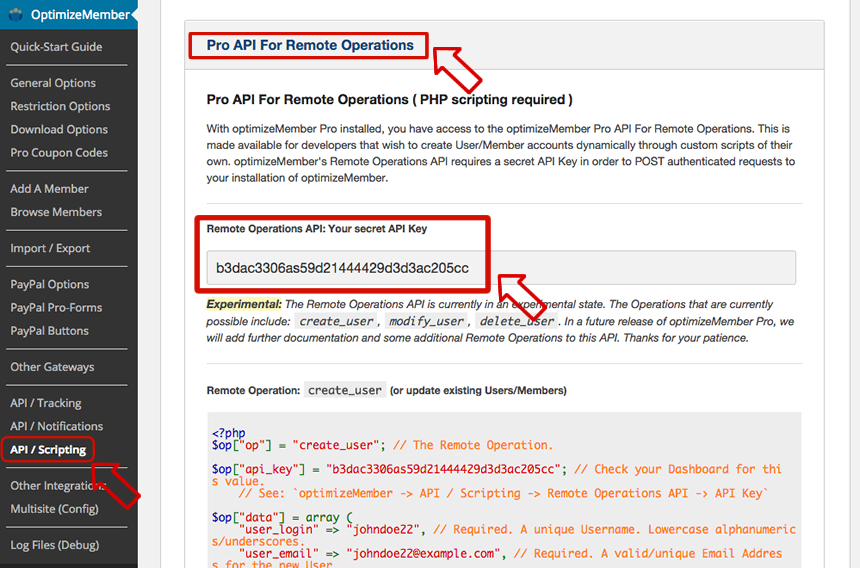Open Browse Members list
Image resolution: width=860 pixels, height=568 pixels.
pyautogui.click(x=56, y=212)
